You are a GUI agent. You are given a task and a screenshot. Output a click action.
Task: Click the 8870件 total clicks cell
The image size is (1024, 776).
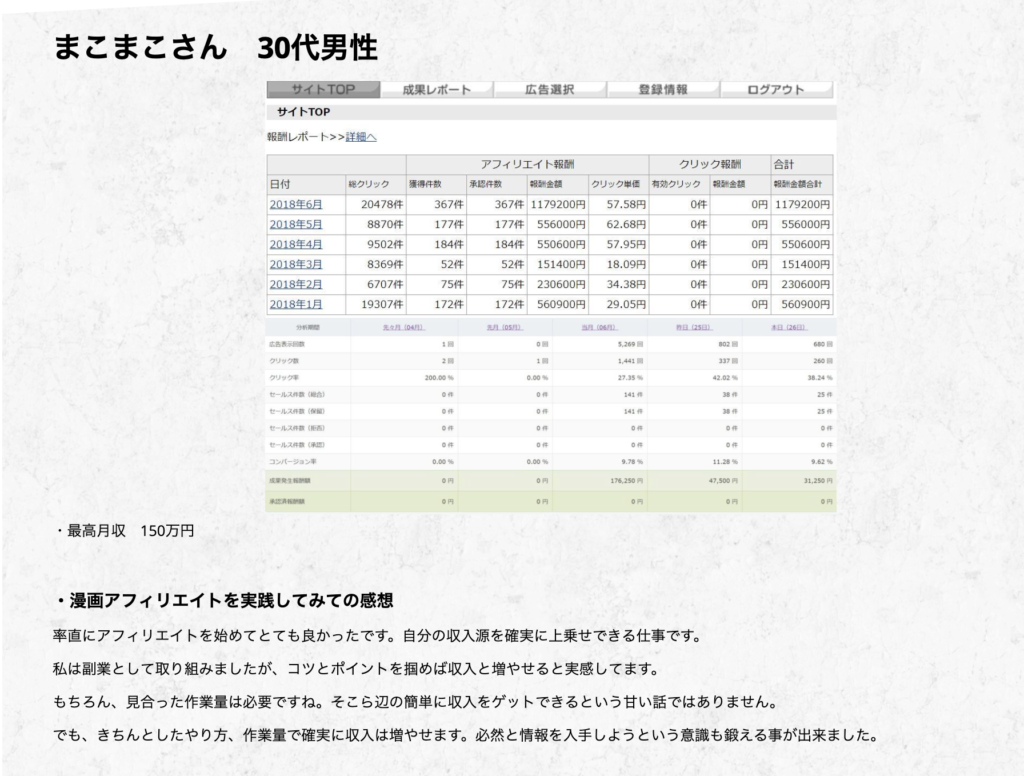click(376, 224)
